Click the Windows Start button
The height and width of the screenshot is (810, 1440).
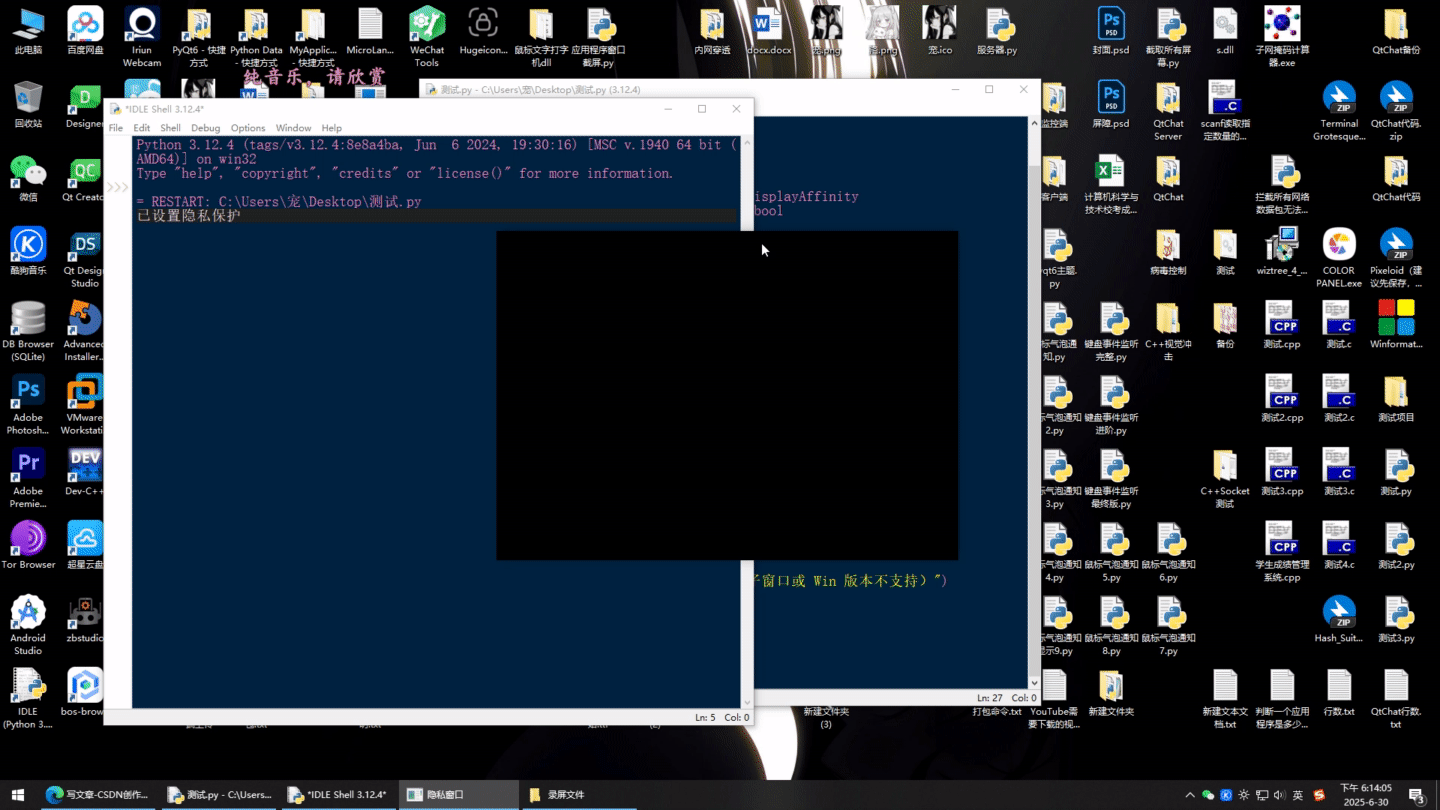[15, 794]
